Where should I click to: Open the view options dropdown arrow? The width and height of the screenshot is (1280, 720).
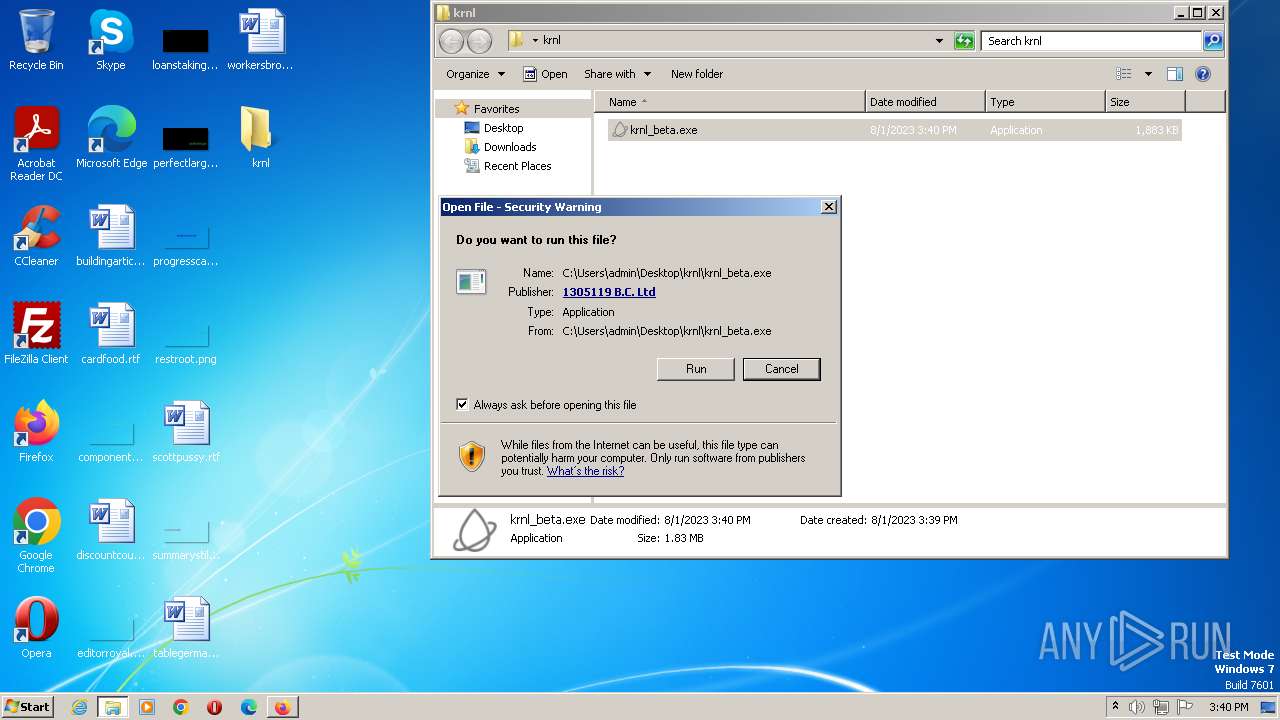[1148, 74]
